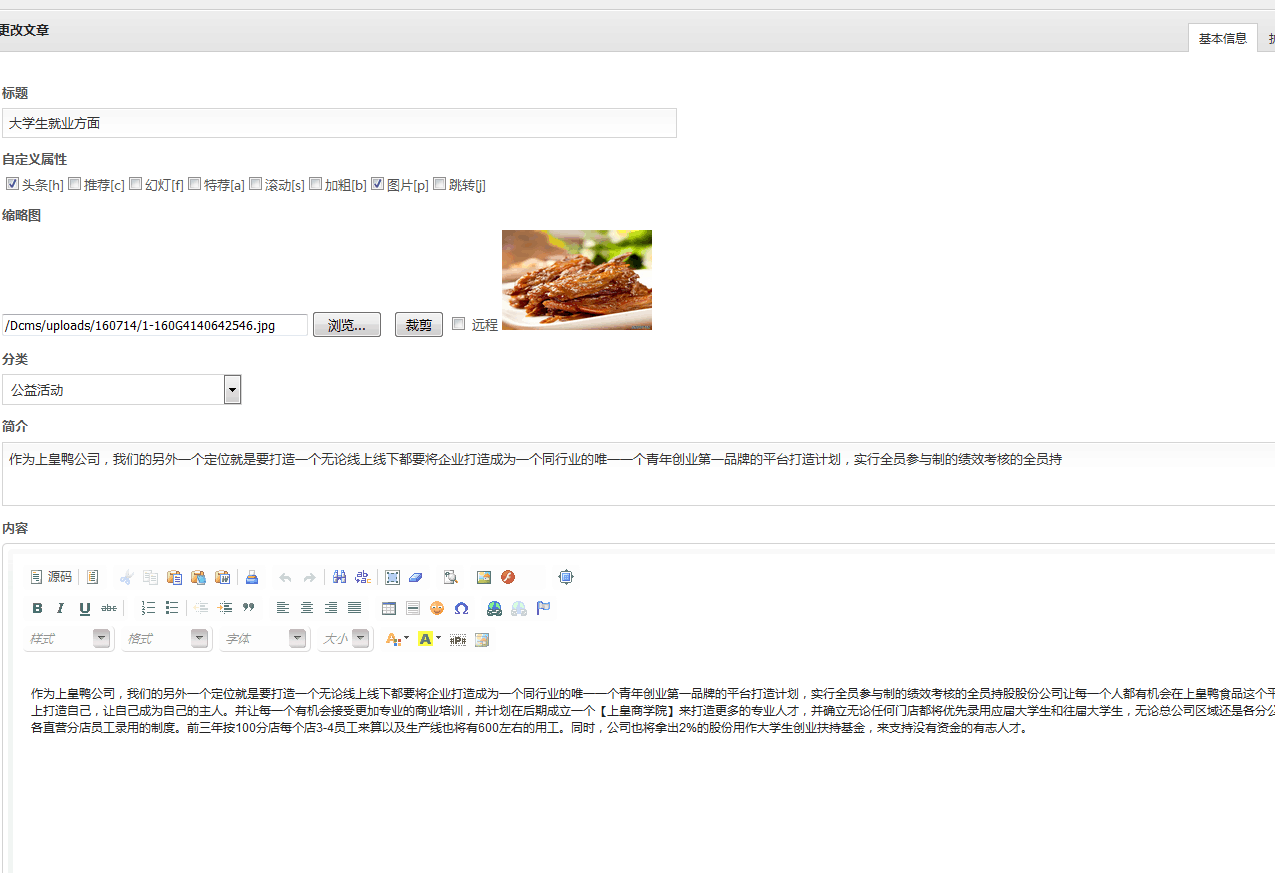
Task: Open the 格式 format dropdown
Action: tap(166, 638)
